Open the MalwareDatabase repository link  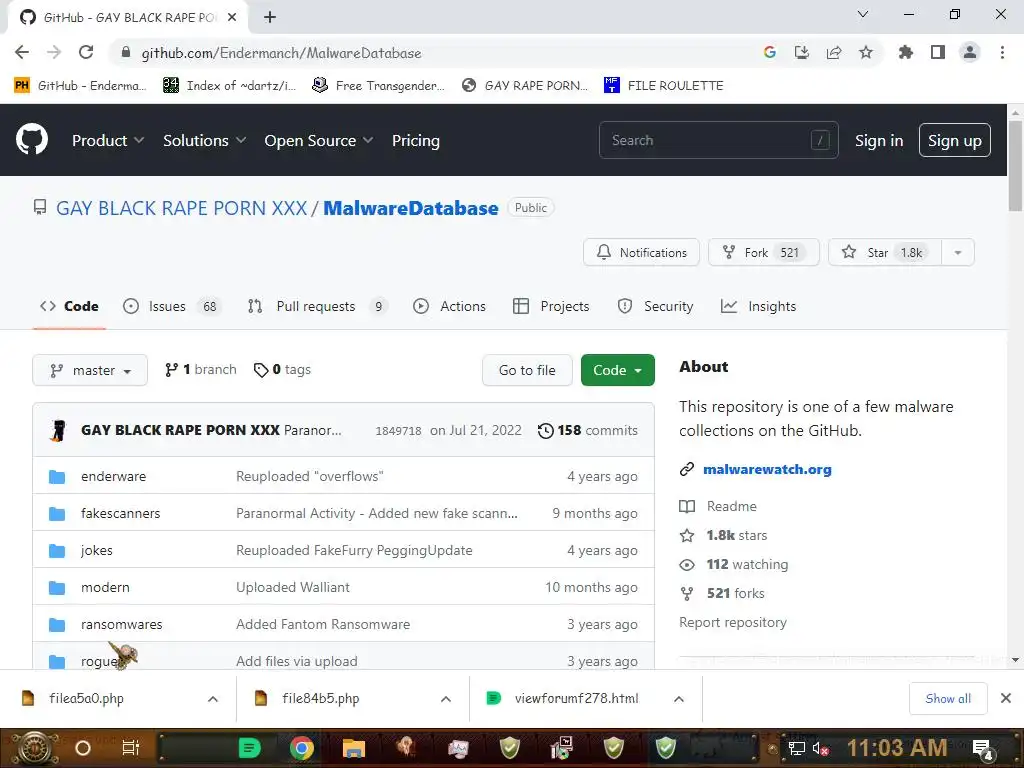[x=411, y=208]
